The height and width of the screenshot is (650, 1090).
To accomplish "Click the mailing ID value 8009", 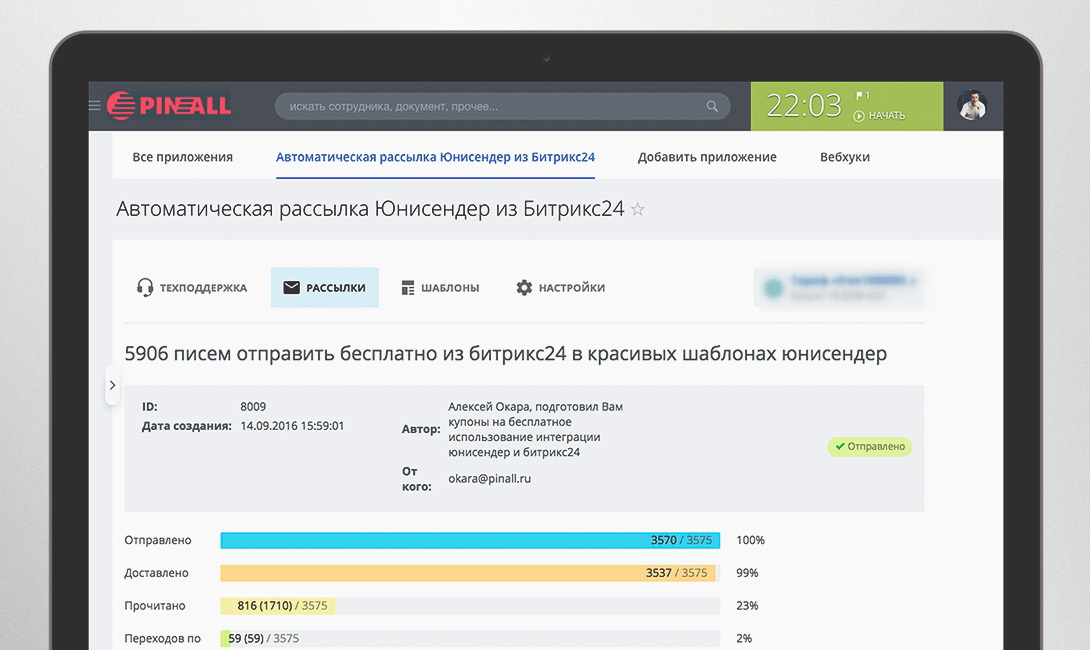I will click(x=253, y=407).
